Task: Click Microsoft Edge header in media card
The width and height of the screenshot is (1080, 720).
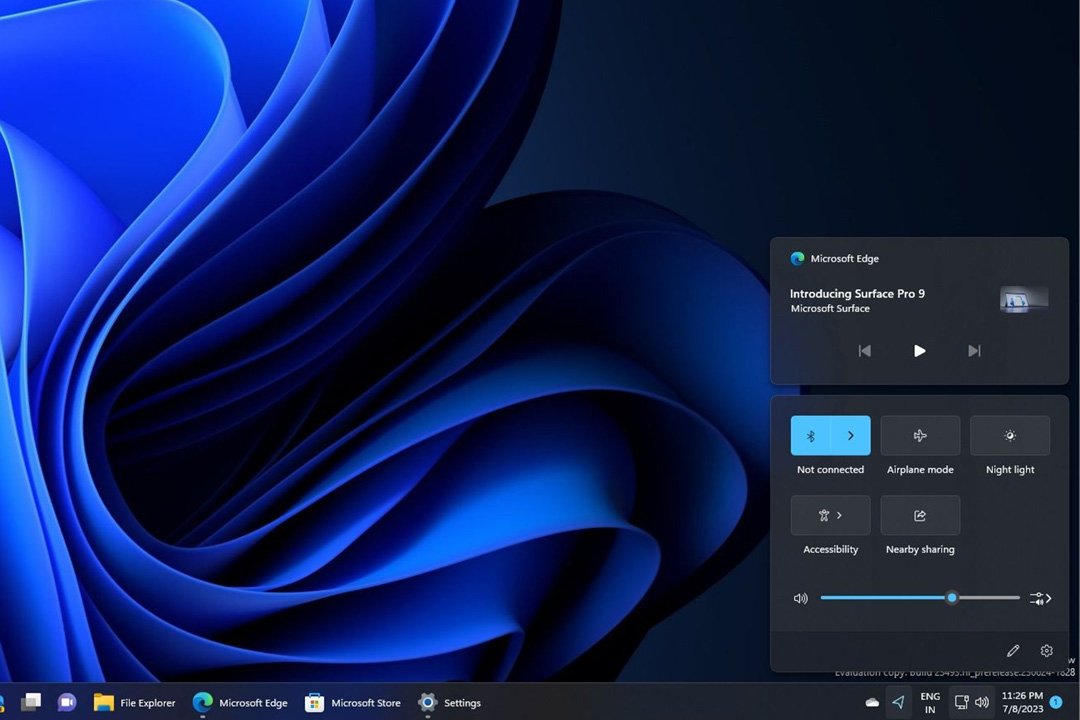Action: (835, 258)
